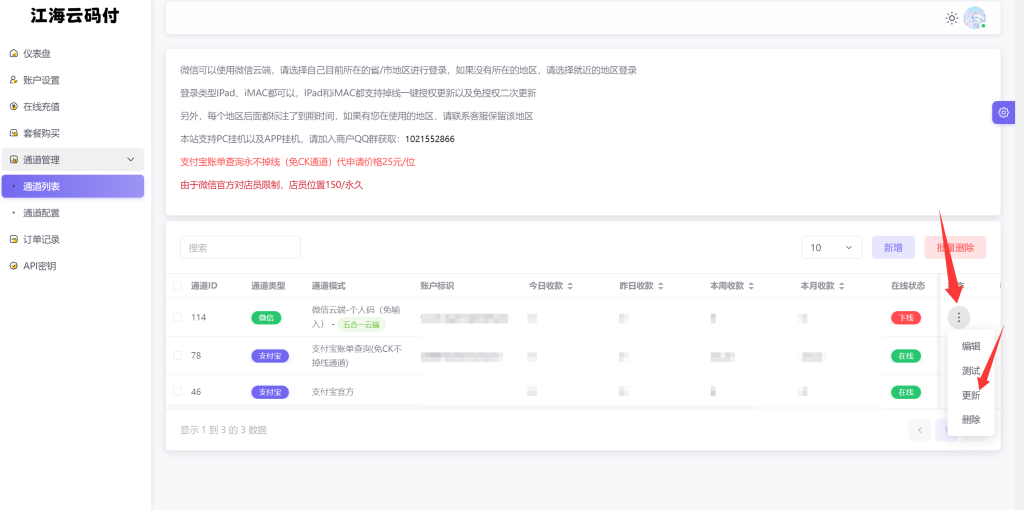The image size is (1024, 510).
Task: Open the floating settings gear panel
Action: pos(1004,112)
